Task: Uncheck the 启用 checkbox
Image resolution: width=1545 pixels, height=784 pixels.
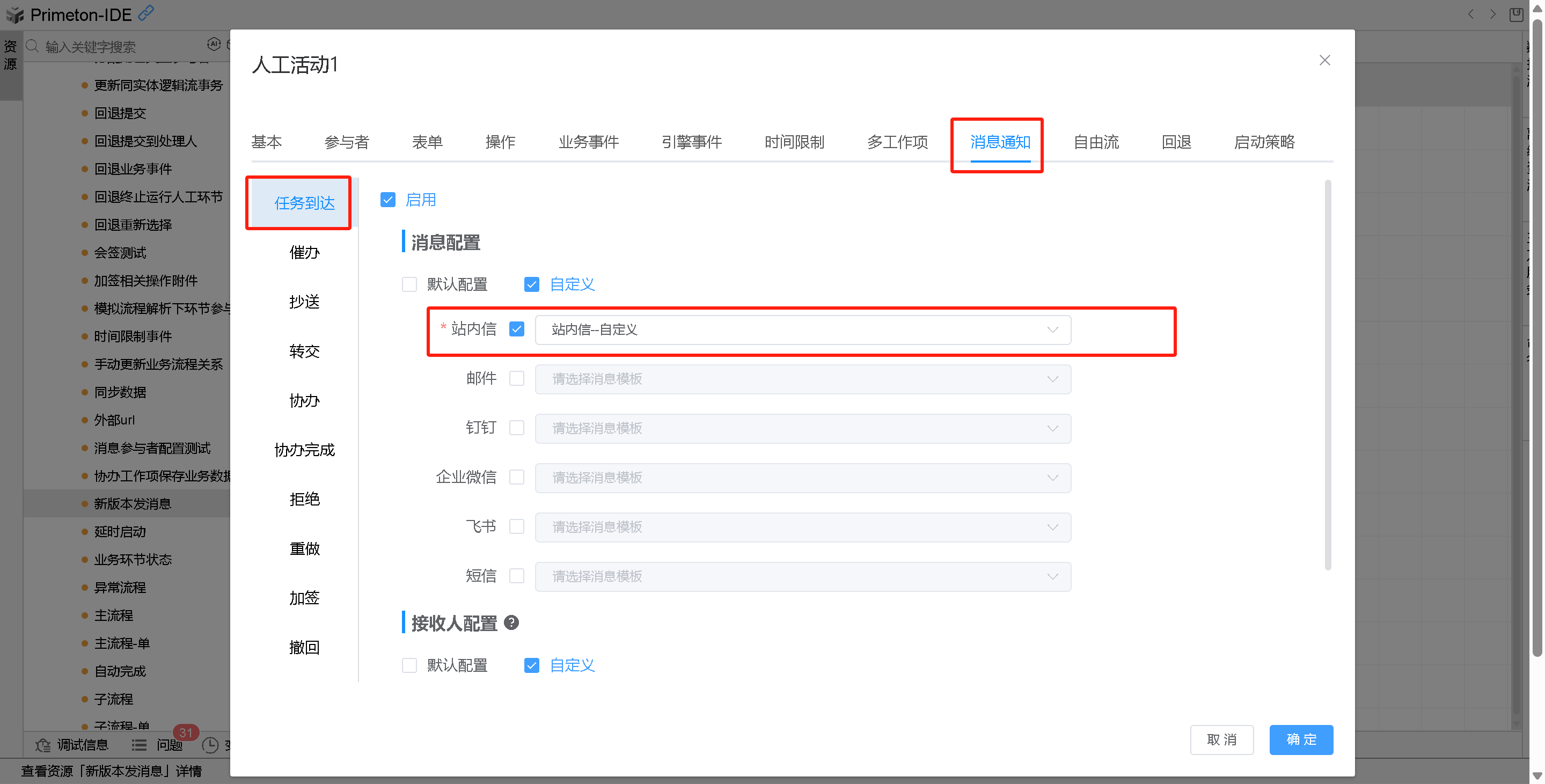Action: [388, 200]
